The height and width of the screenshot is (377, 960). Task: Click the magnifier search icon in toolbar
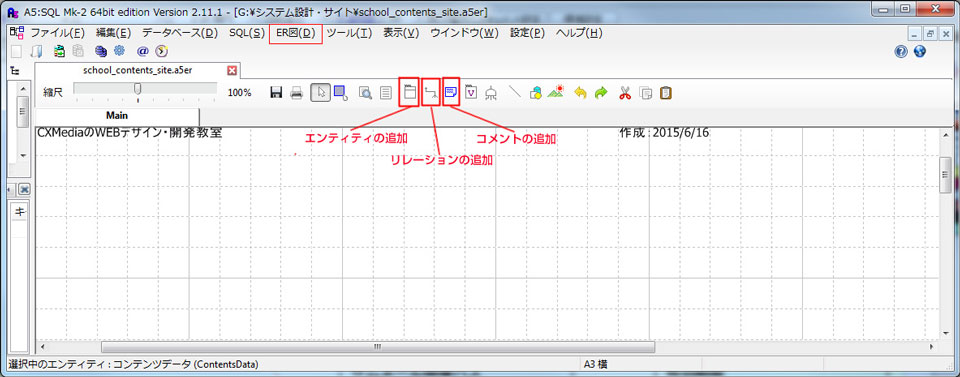[x=366, y=92]
